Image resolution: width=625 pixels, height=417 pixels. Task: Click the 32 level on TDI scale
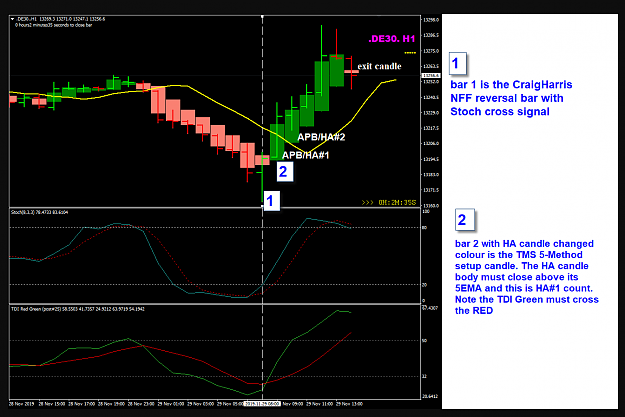425,376
